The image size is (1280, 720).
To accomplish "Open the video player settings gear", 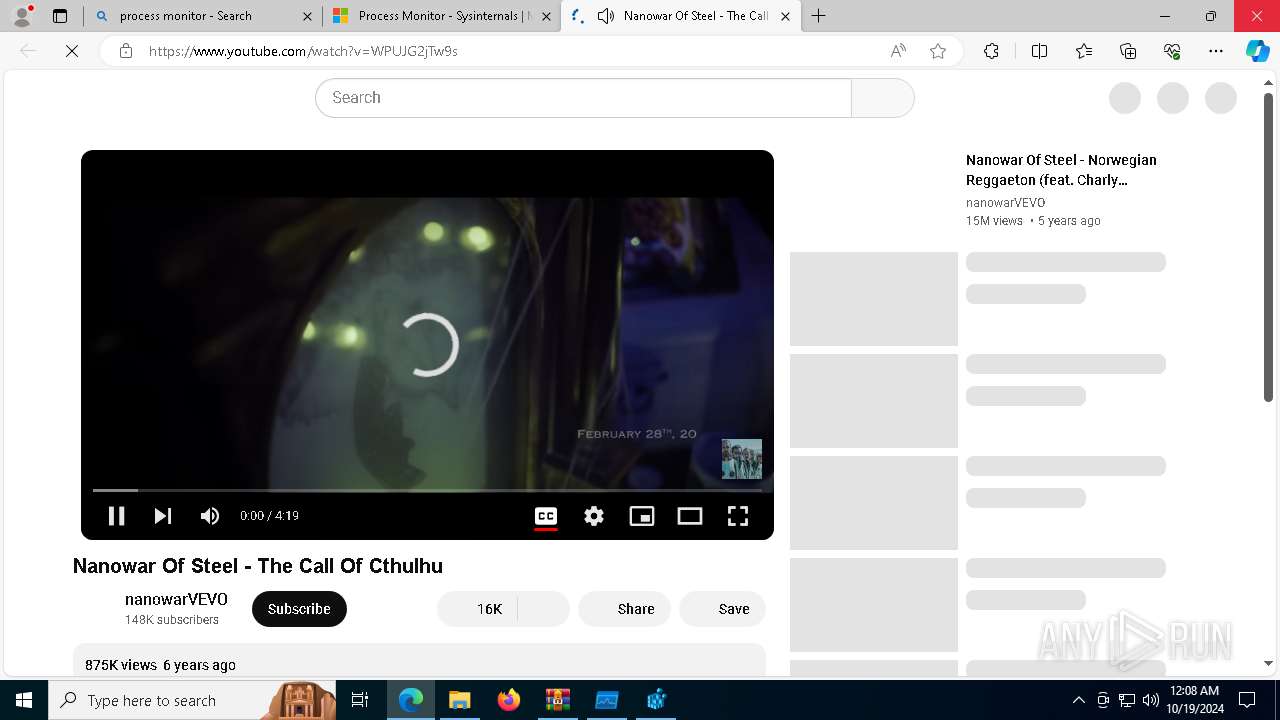I will (594, 516).
